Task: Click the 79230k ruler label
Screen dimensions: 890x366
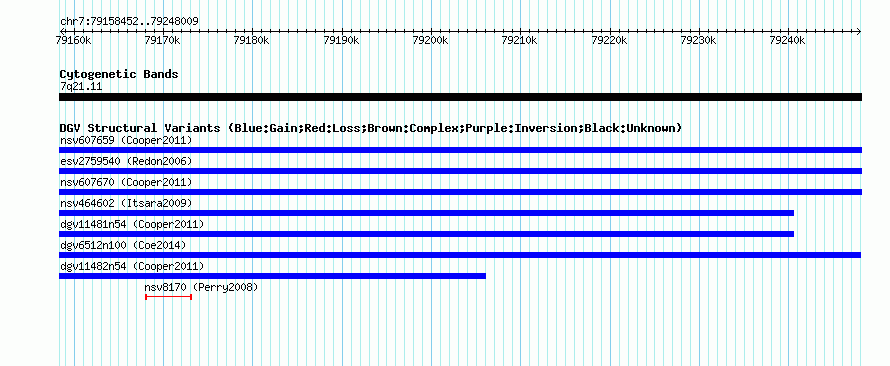Action: (x=699, y=40)
